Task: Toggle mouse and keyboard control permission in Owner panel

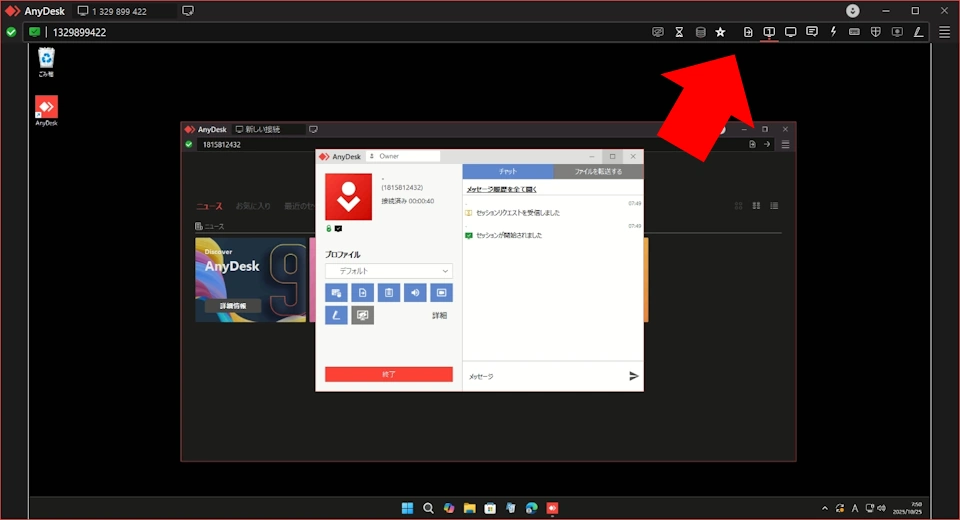Action: tap(336, 293)
